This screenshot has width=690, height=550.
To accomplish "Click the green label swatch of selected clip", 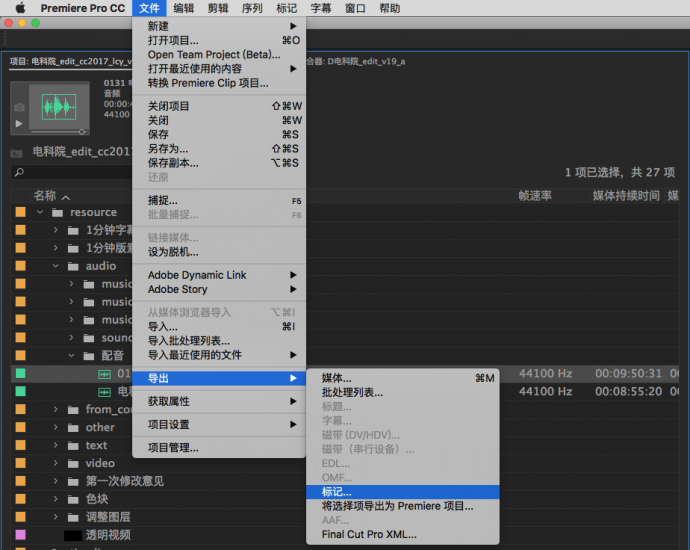I will click(x=21, y=374).
